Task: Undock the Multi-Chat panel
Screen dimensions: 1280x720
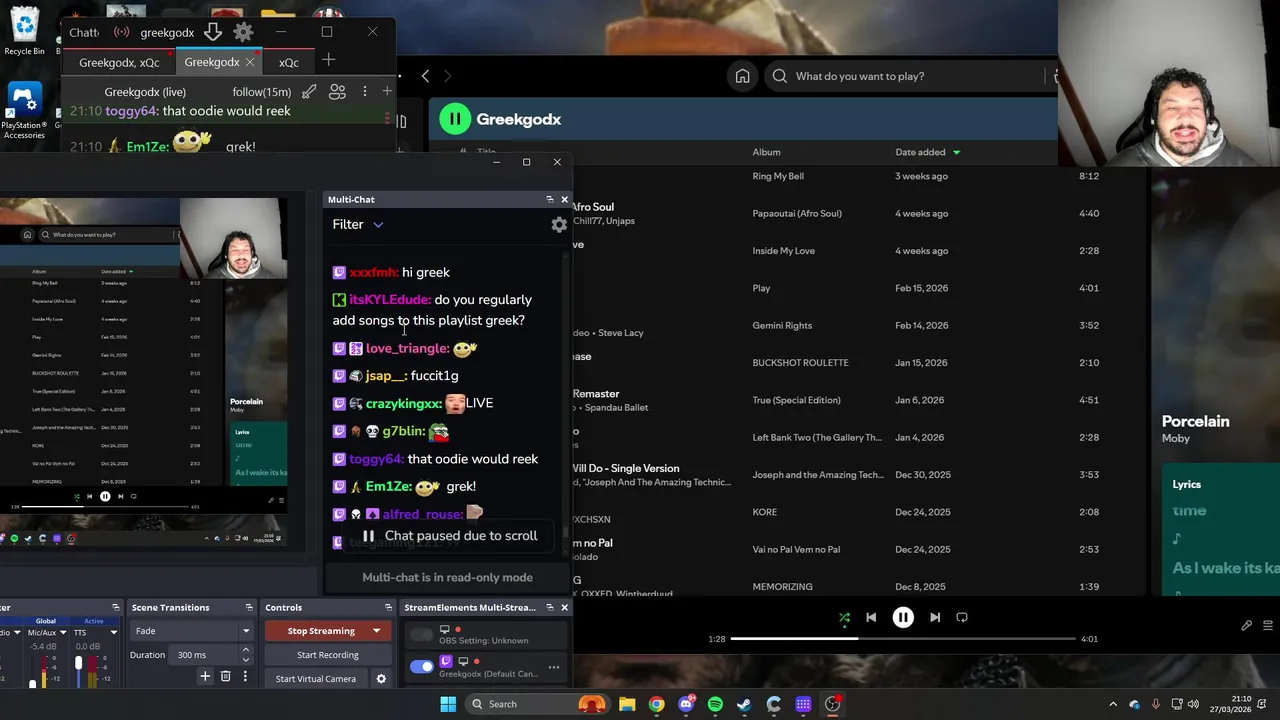Action: [x=549, y=199]
